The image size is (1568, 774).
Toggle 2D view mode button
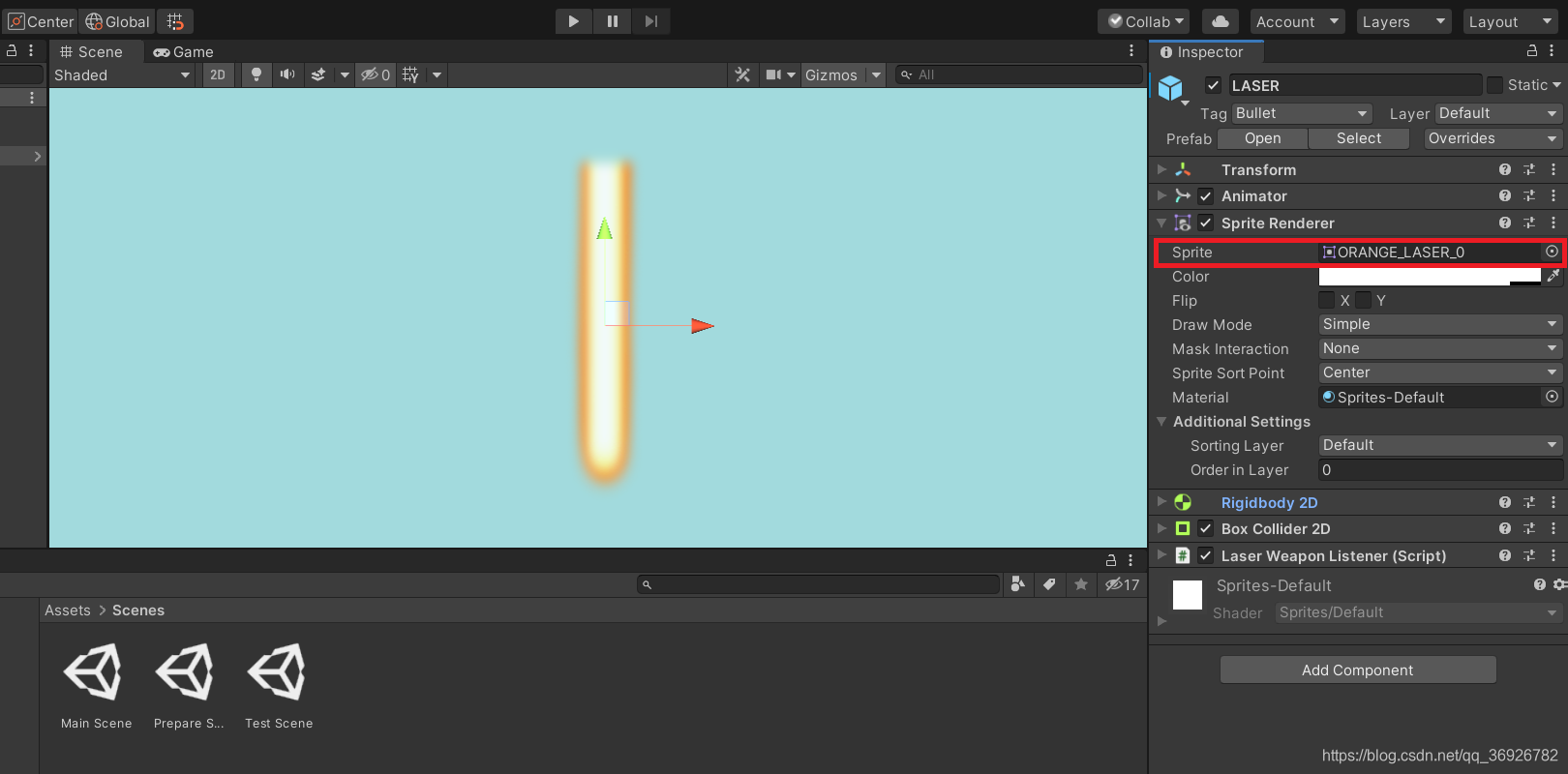coord(218,74)
